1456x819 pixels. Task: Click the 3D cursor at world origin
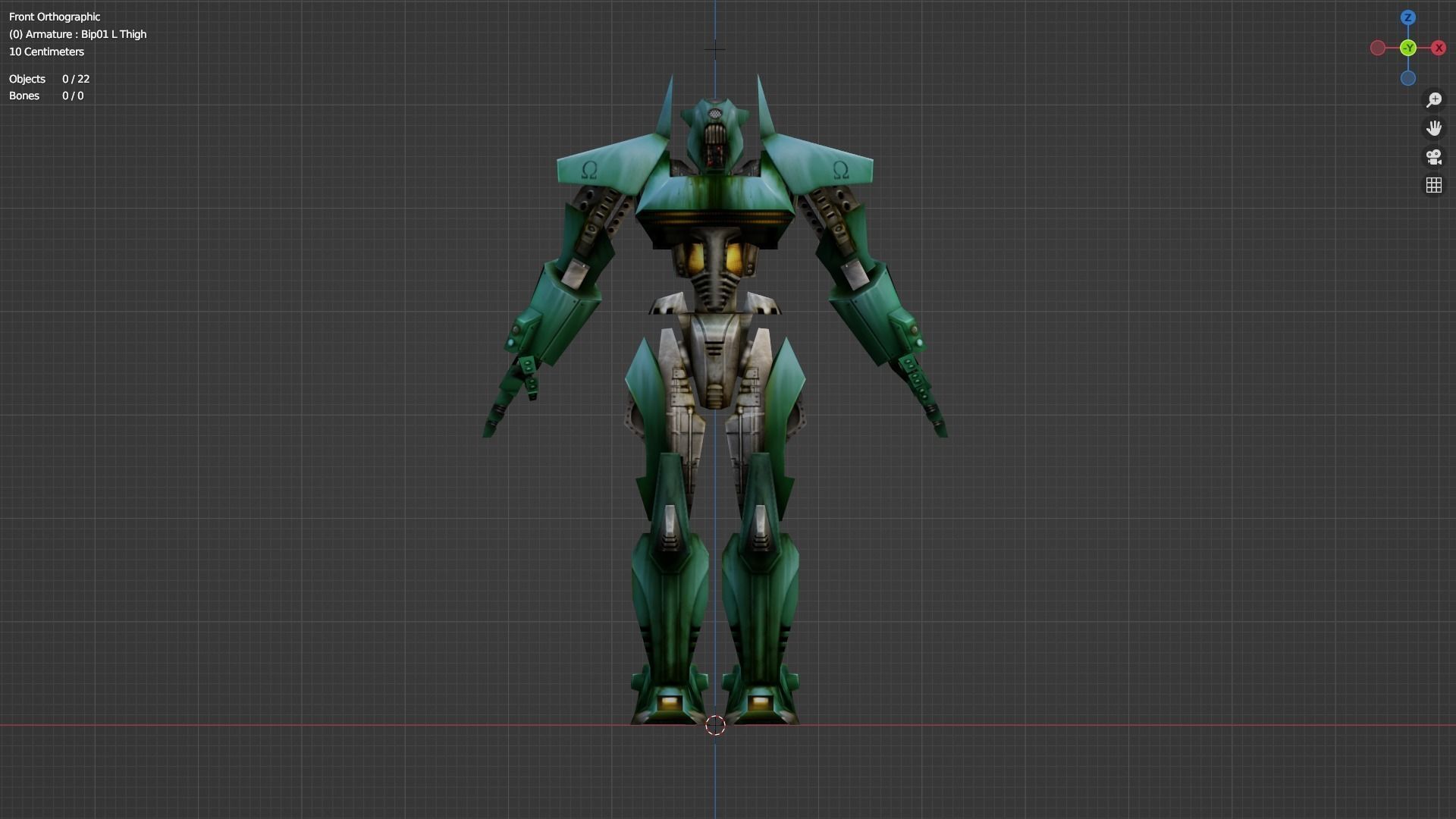pyautogui.click(x=715, y=726)
